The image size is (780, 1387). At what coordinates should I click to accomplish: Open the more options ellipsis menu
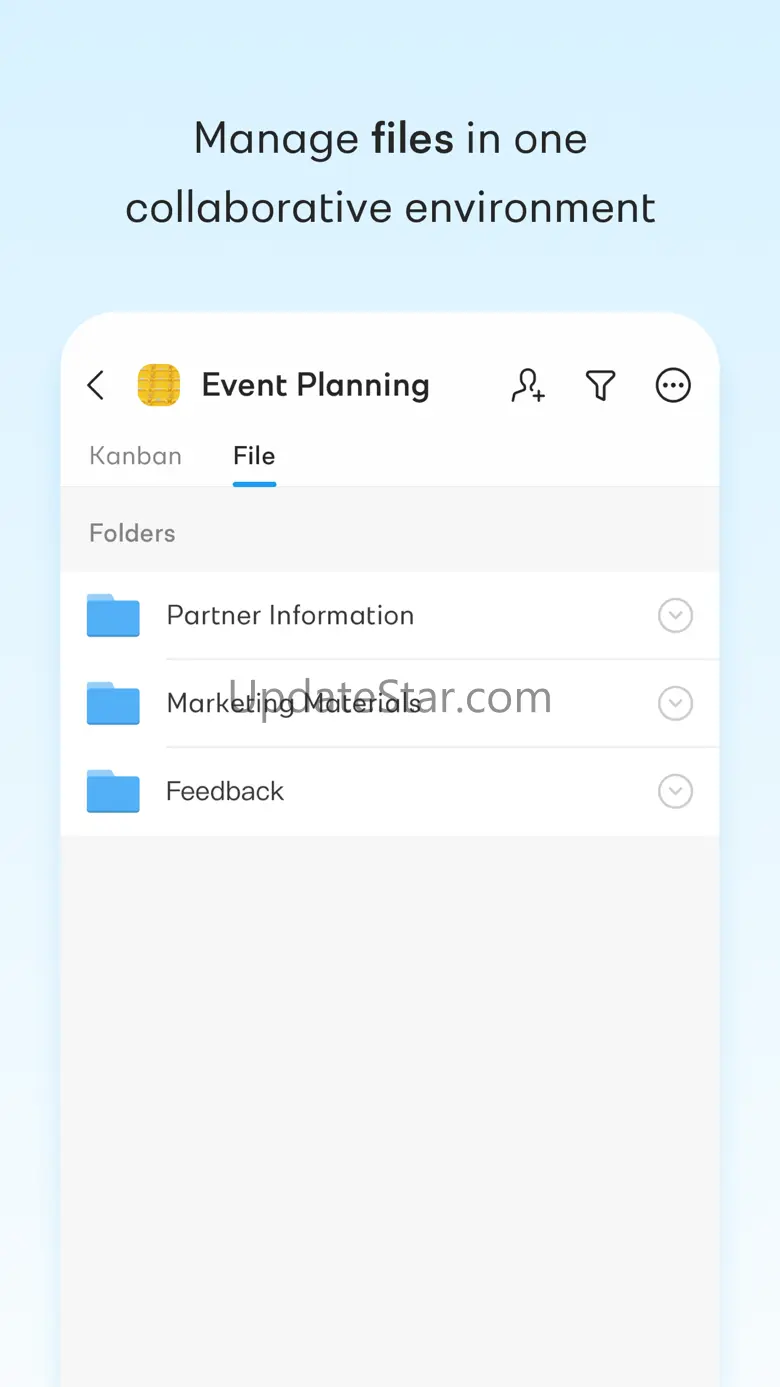click(673, 385)
